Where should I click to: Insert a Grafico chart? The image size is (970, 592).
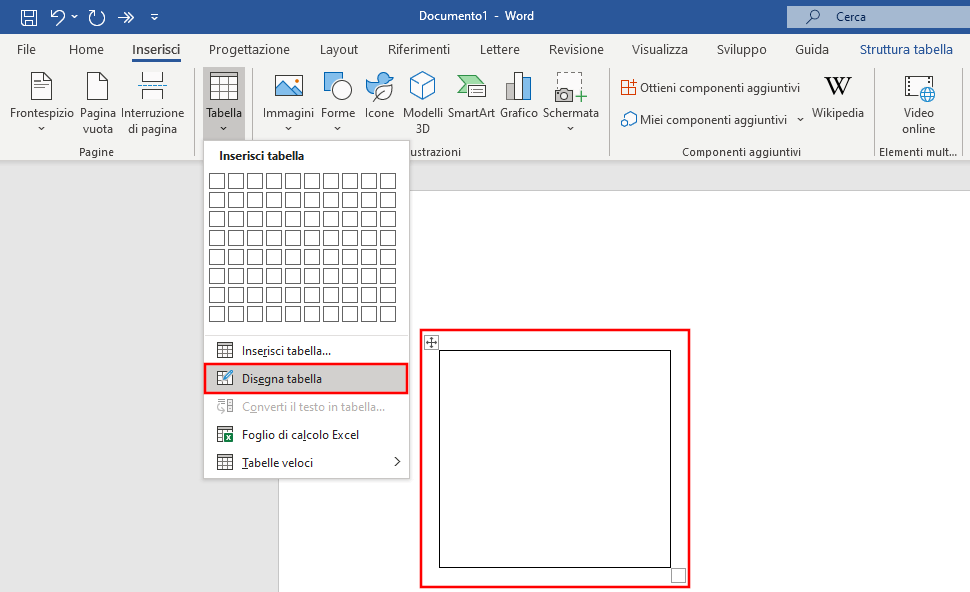pos(518,96)
